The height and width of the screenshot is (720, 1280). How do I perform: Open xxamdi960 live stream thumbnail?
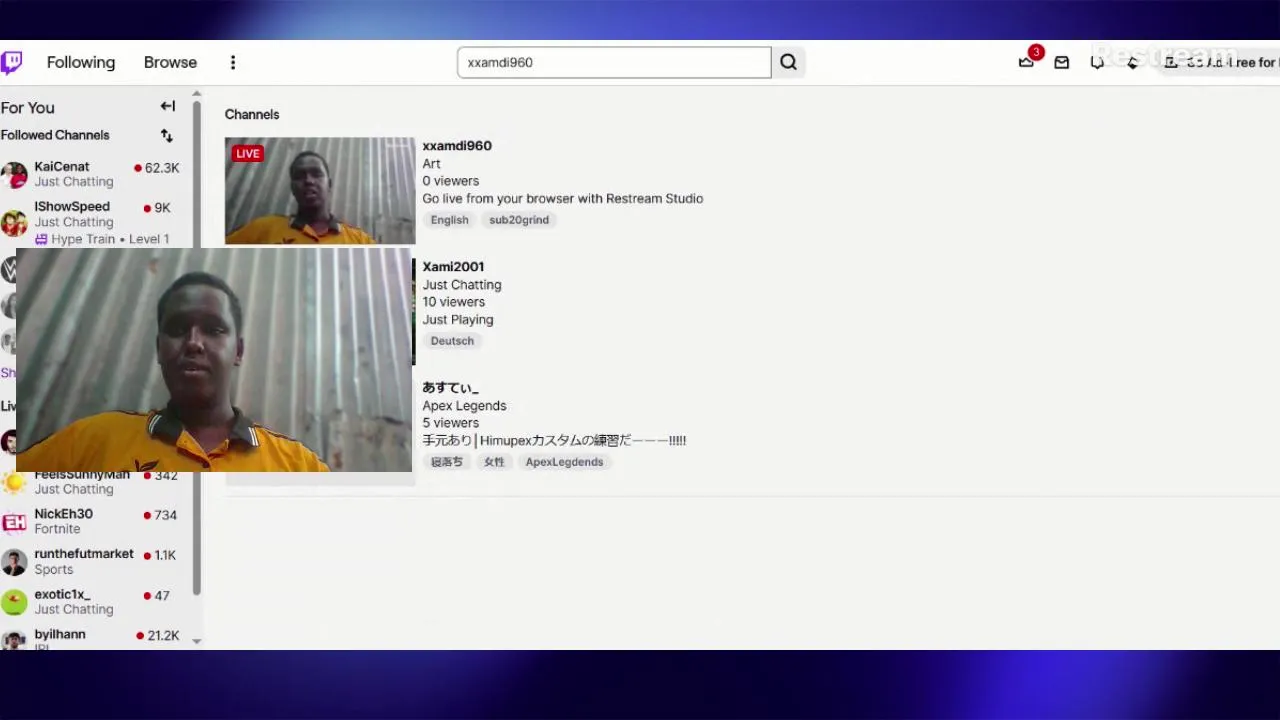[x=320, y=191]
